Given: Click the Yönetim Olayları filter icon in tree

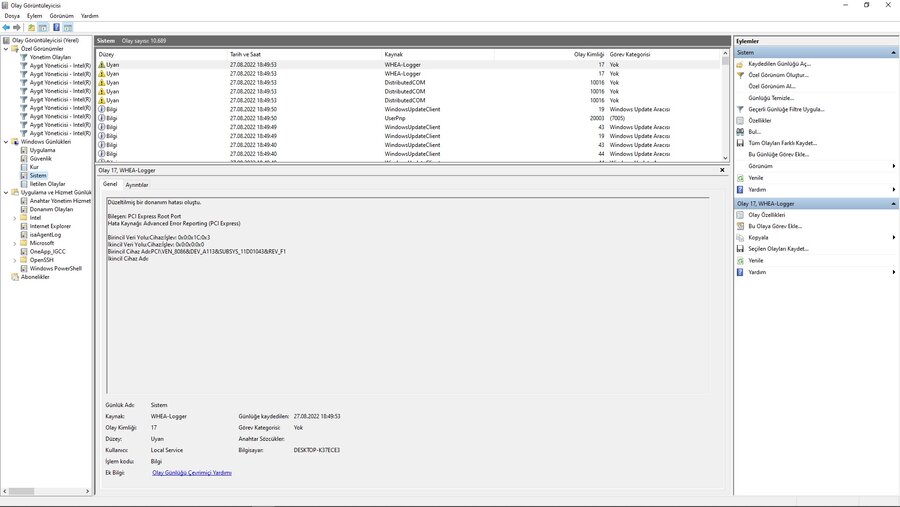Looking at the screenshot, I should [x=24, y=57].
